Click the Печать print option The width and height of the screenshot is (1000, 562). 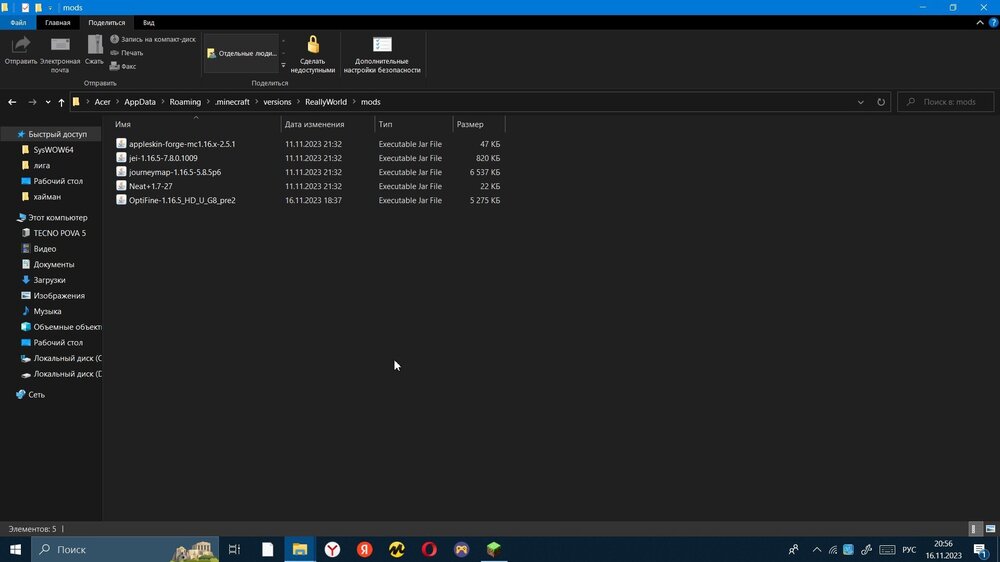click(126, 53)
